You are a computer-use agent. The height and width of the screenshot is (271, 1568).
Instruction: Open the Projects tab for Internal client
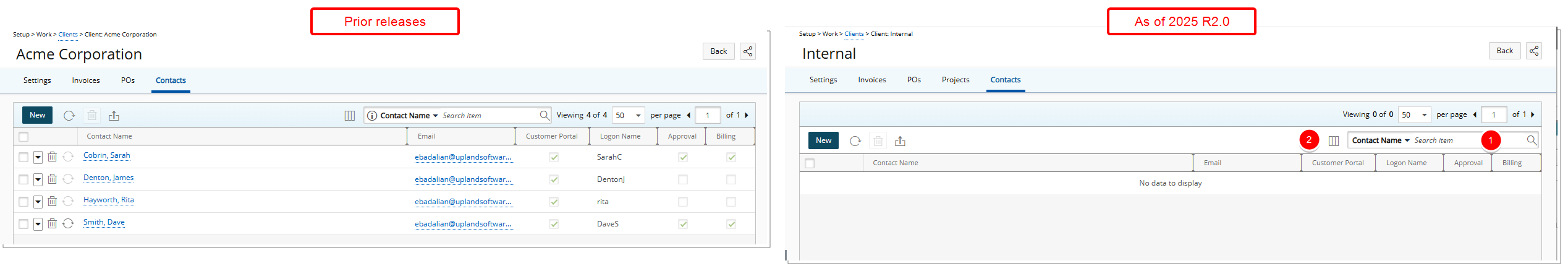[956, 80]
